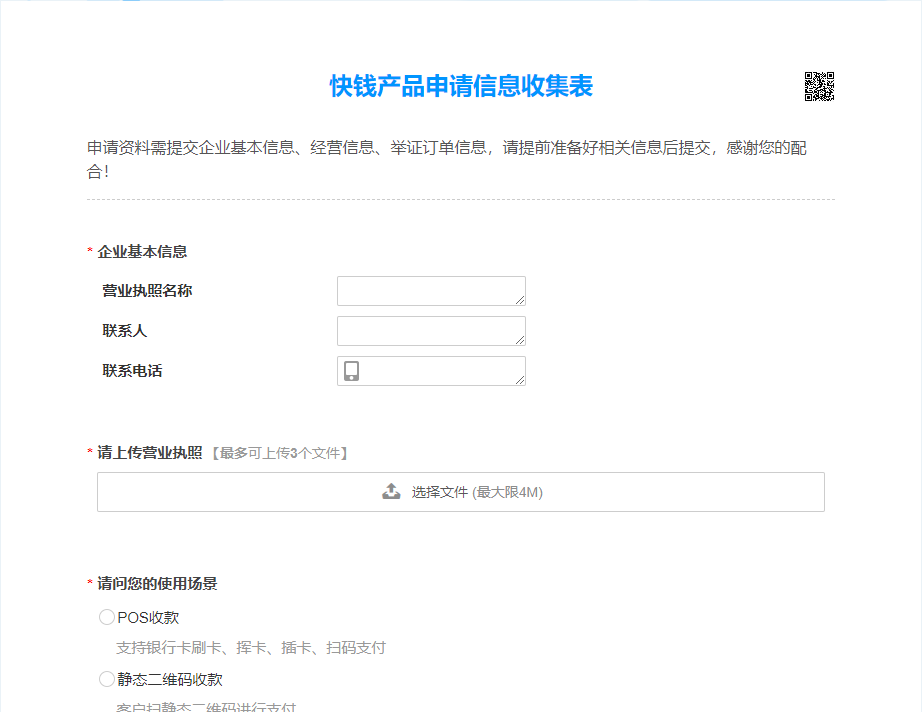Image resolution: width=922 pixels, height=712 pixels.
Task: Click the resize grip of 营业执照名称 textarea
Action: pos(520,300)
